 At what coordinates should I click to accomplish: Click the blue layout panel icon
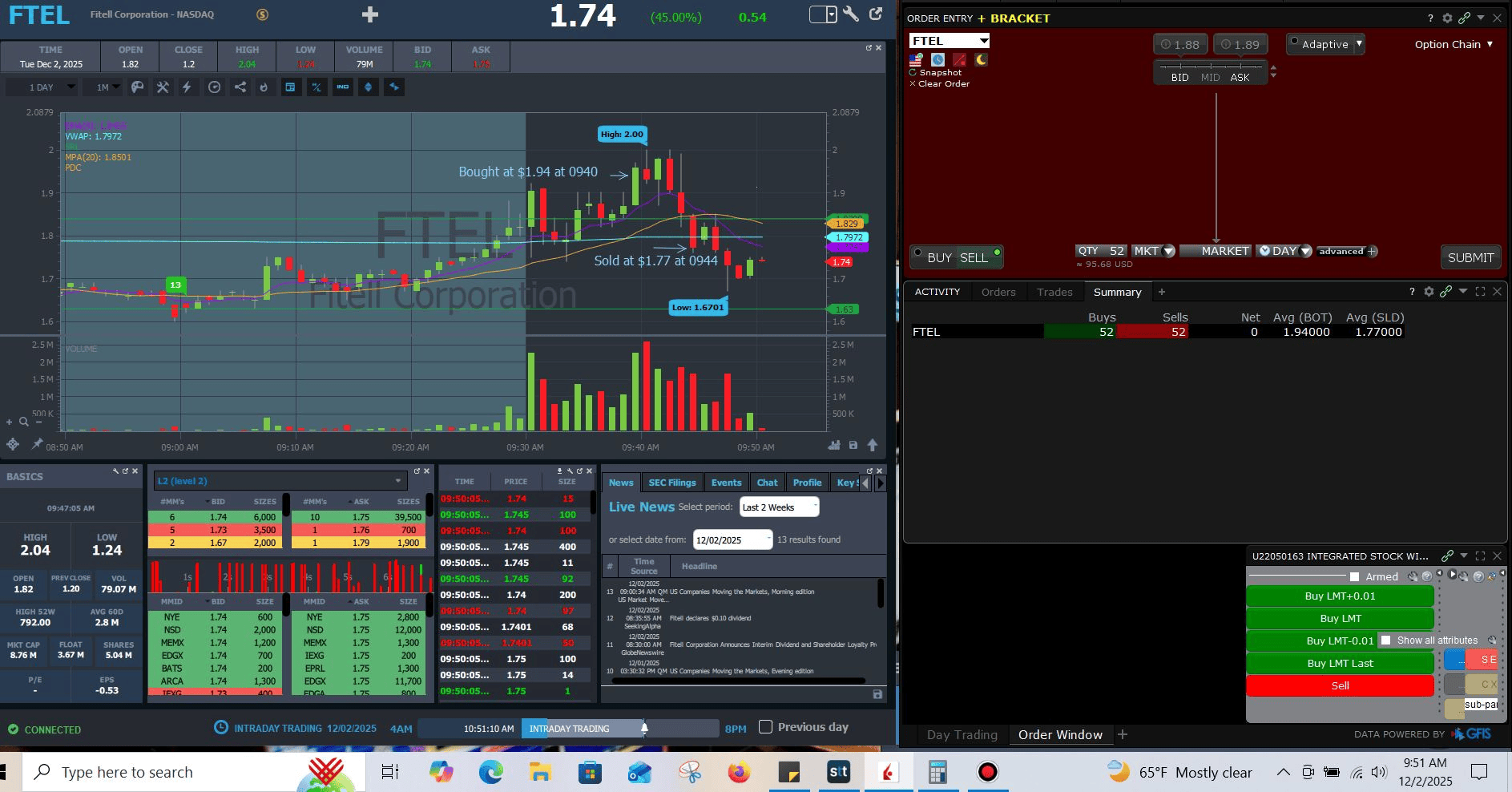[290, 87]
